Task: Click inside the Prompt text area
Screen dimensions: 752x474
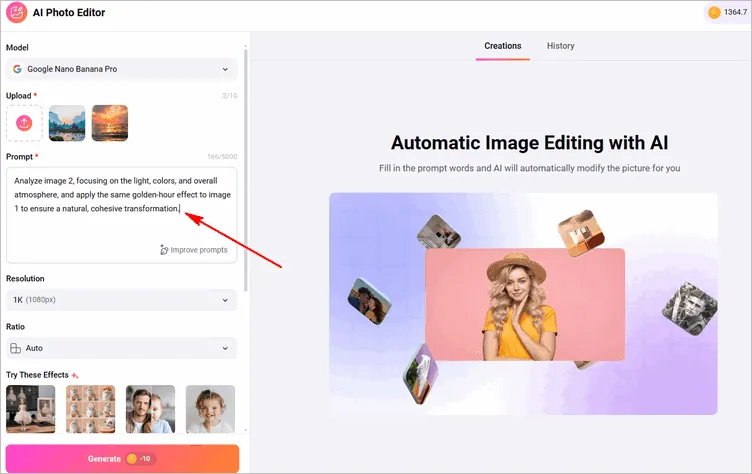Action: (122, 215)
